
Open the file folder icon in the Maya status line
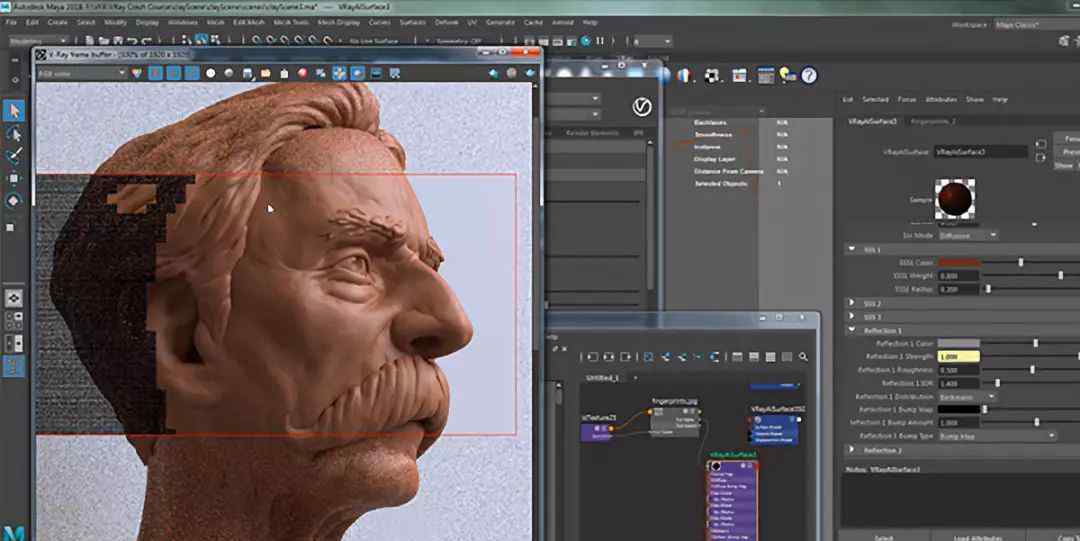click(x=105, y=41)
